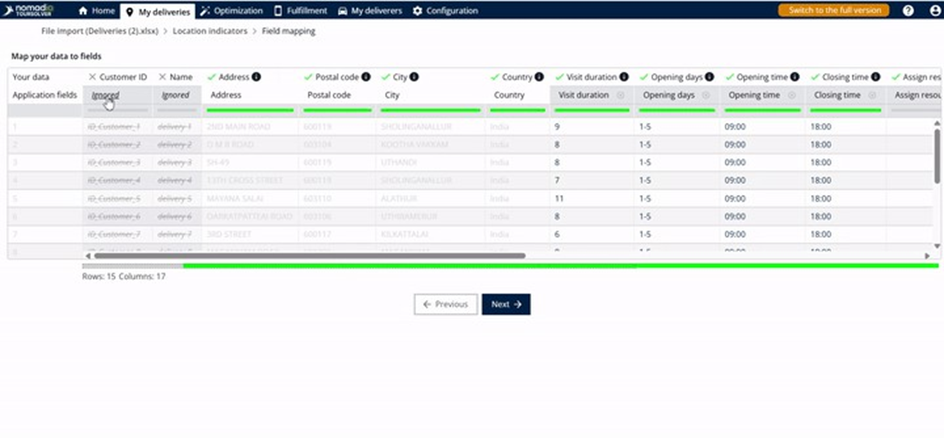
Task: Clear the Opening days field mapping
Action: click(706, 95)
